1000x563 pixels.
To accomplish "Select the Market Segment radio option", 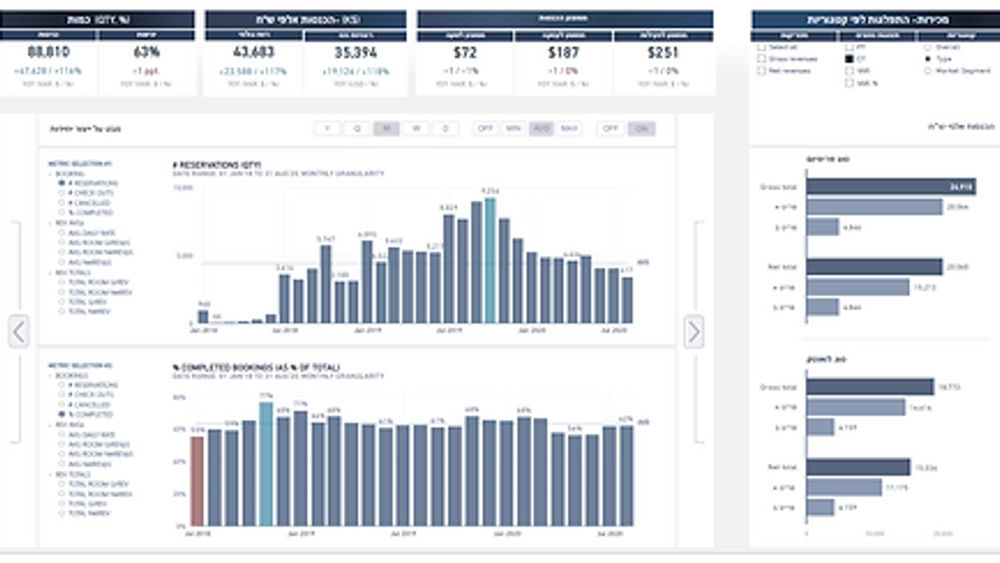I will point(927,71).
